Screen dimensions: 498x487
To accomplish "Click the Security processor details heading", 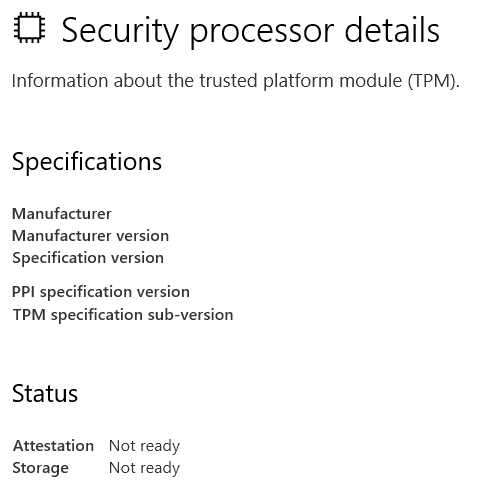I will (250, 31).
